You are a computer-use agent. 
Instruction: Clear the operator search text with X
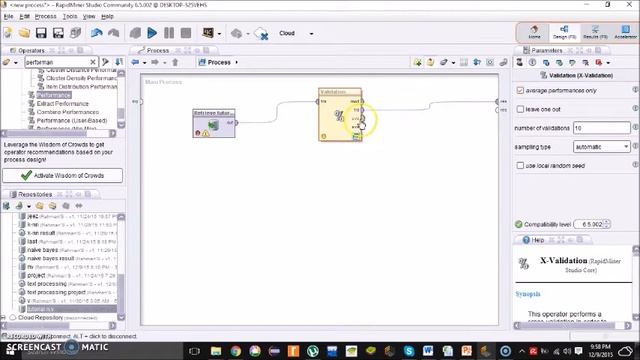(x=93, y=62)
